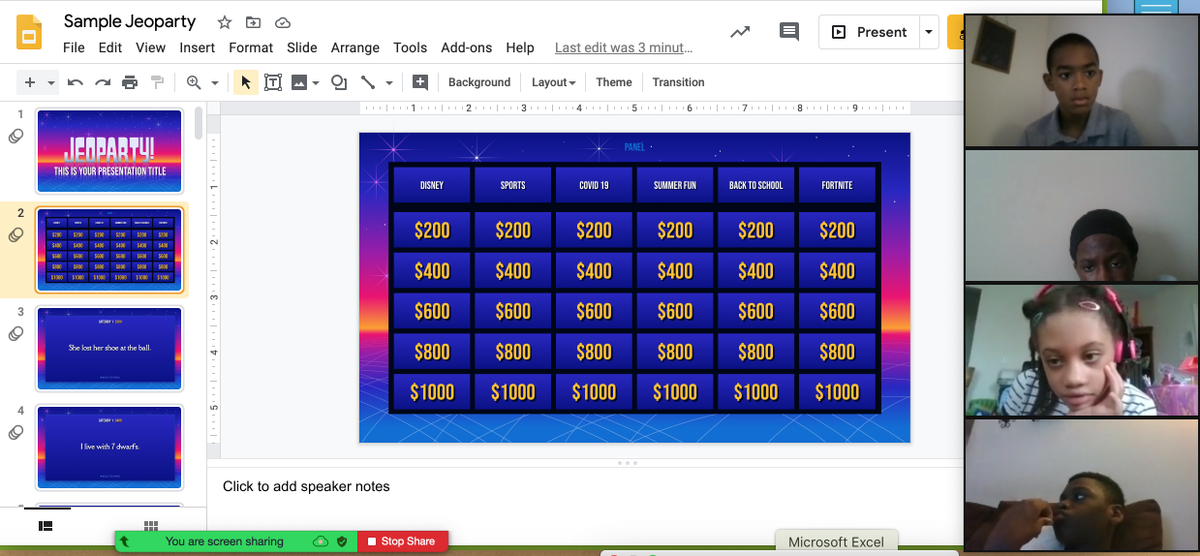Select the Line tool

[368, 82]
